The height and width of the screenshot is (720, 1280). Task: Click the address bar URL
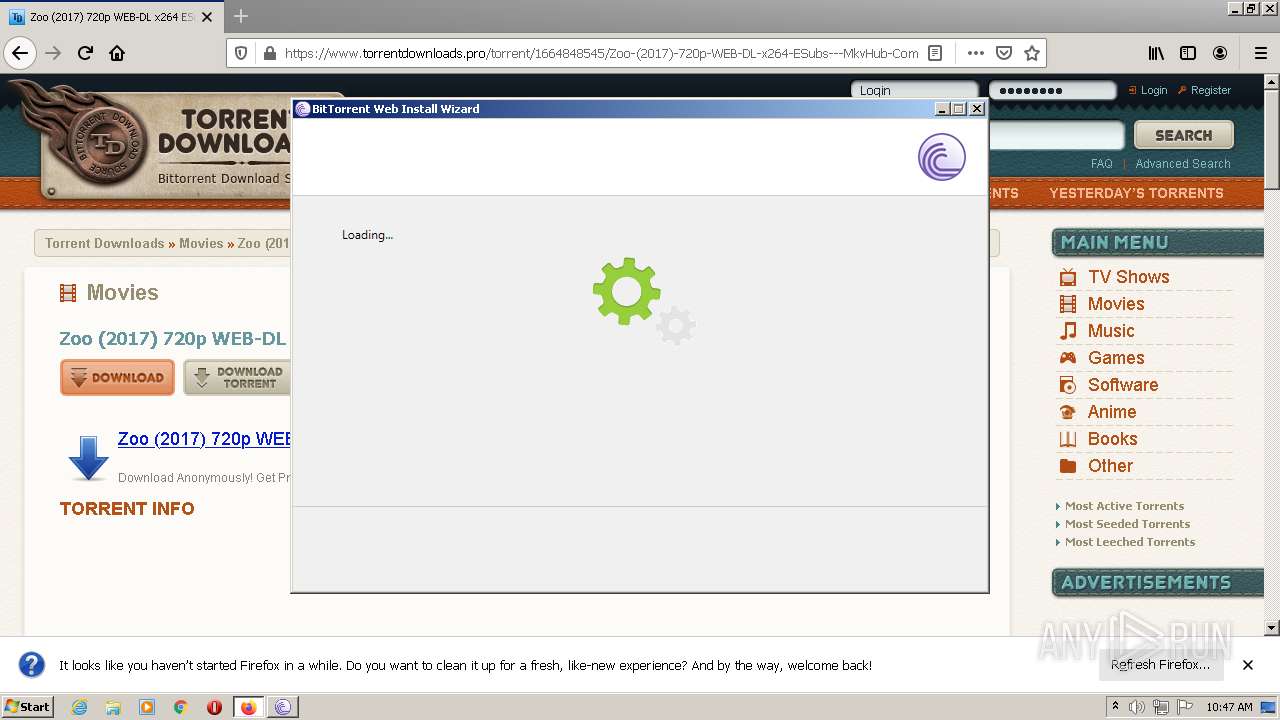pyautogui.click(x=601, y=53)
